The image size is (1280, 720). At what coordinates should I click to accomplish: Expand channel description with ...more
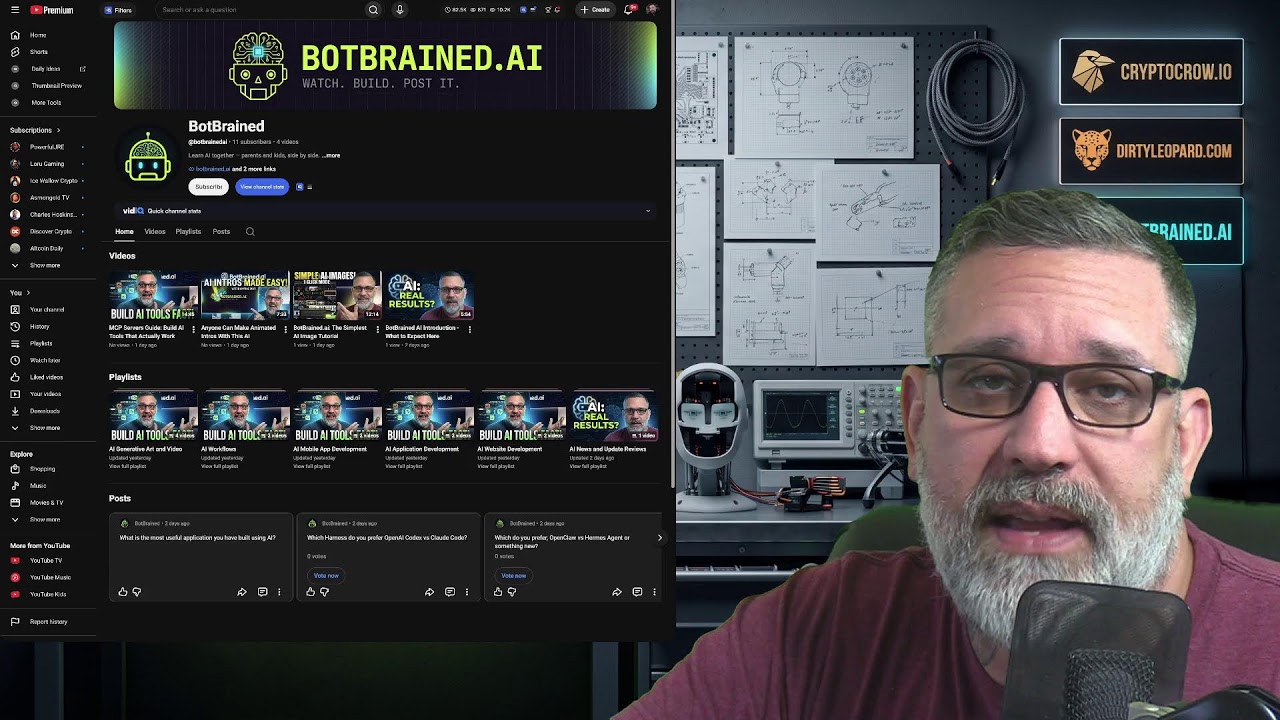coord(331,155)
